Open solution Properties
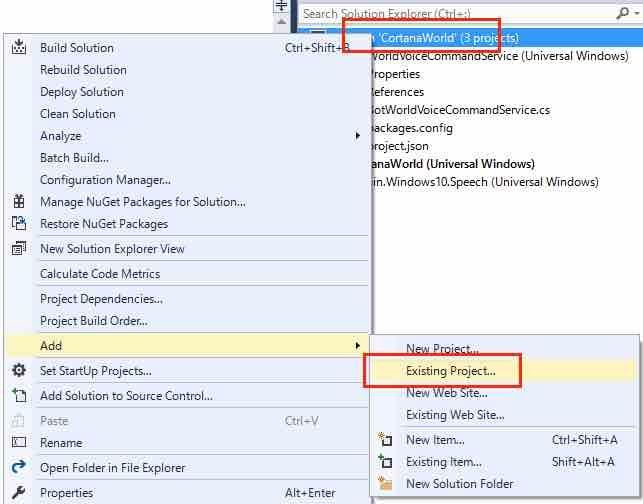Image resolution: width=643 pixels, height=504 pixels. [x=187, y=493]
